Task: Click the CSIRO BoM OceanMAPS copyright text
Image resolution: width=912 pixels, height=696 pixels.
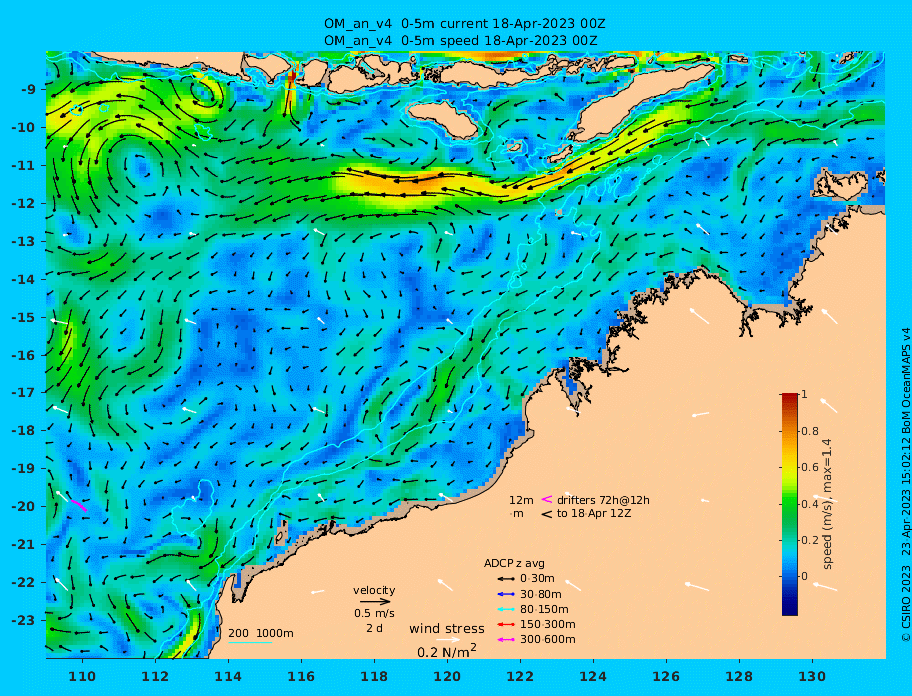Action: coord(905,484)
